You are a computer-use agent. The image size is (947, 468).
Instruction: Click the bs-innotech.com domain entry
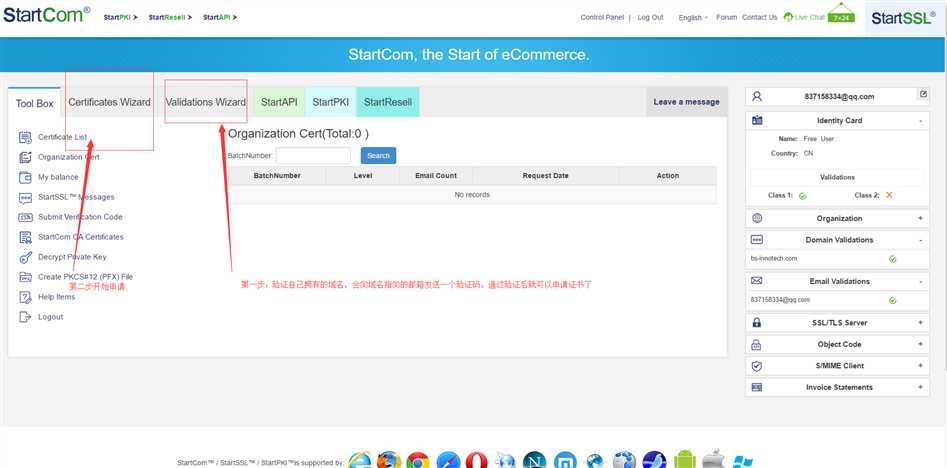coord(774,258)
